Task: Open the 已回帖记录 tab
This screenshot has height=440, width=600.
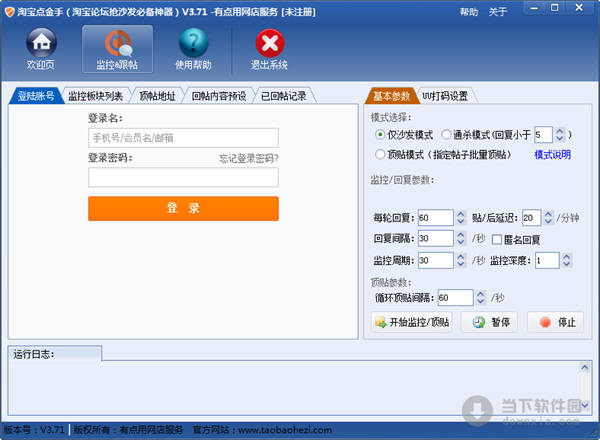Action: [x=284, y=96]
